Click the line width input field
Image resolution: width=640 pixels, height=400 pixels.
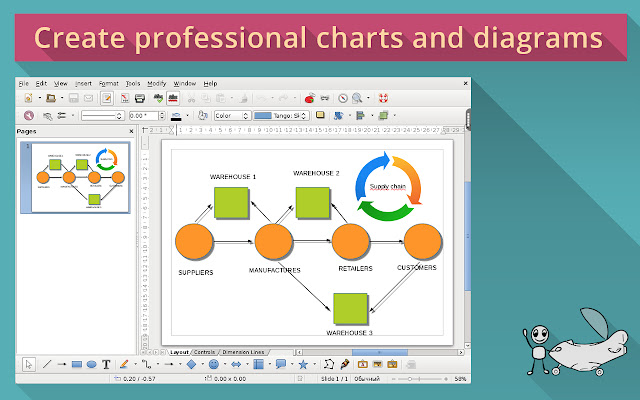143,116
